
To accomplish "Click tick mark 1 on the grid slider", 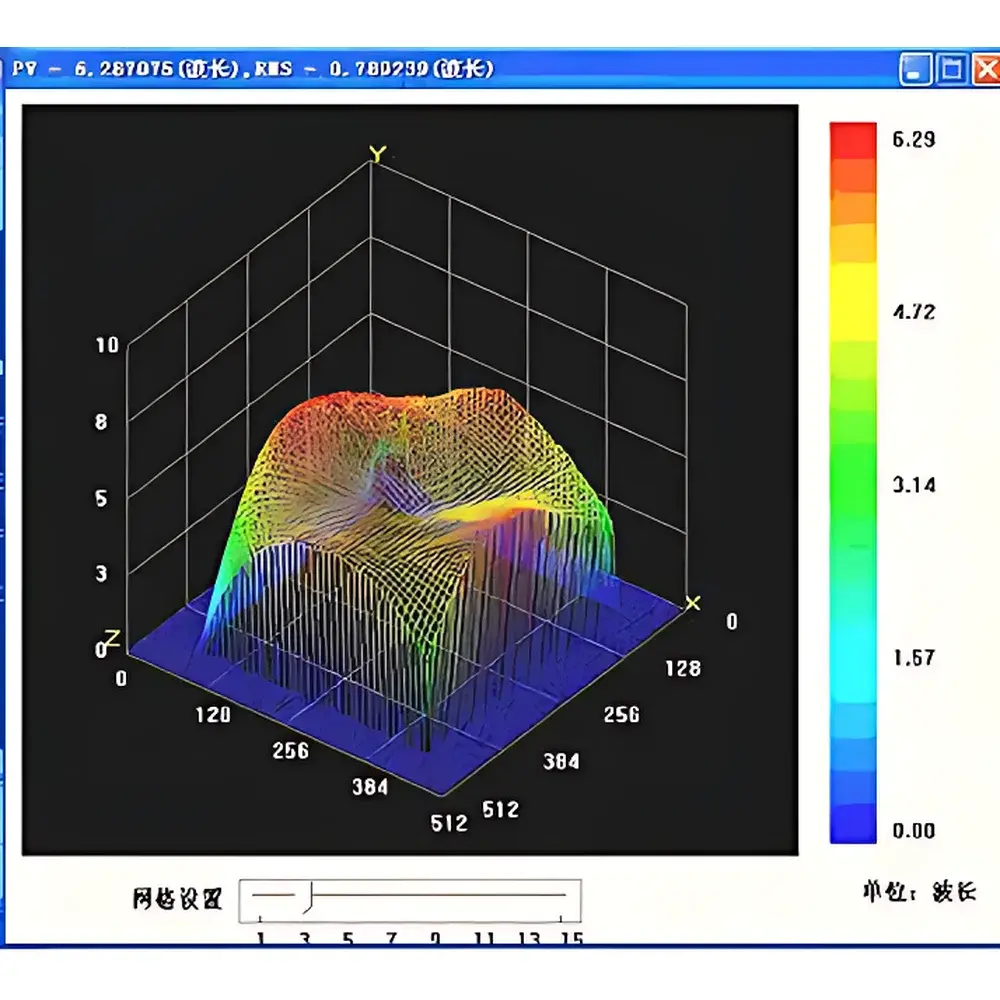I will (260, 938).
